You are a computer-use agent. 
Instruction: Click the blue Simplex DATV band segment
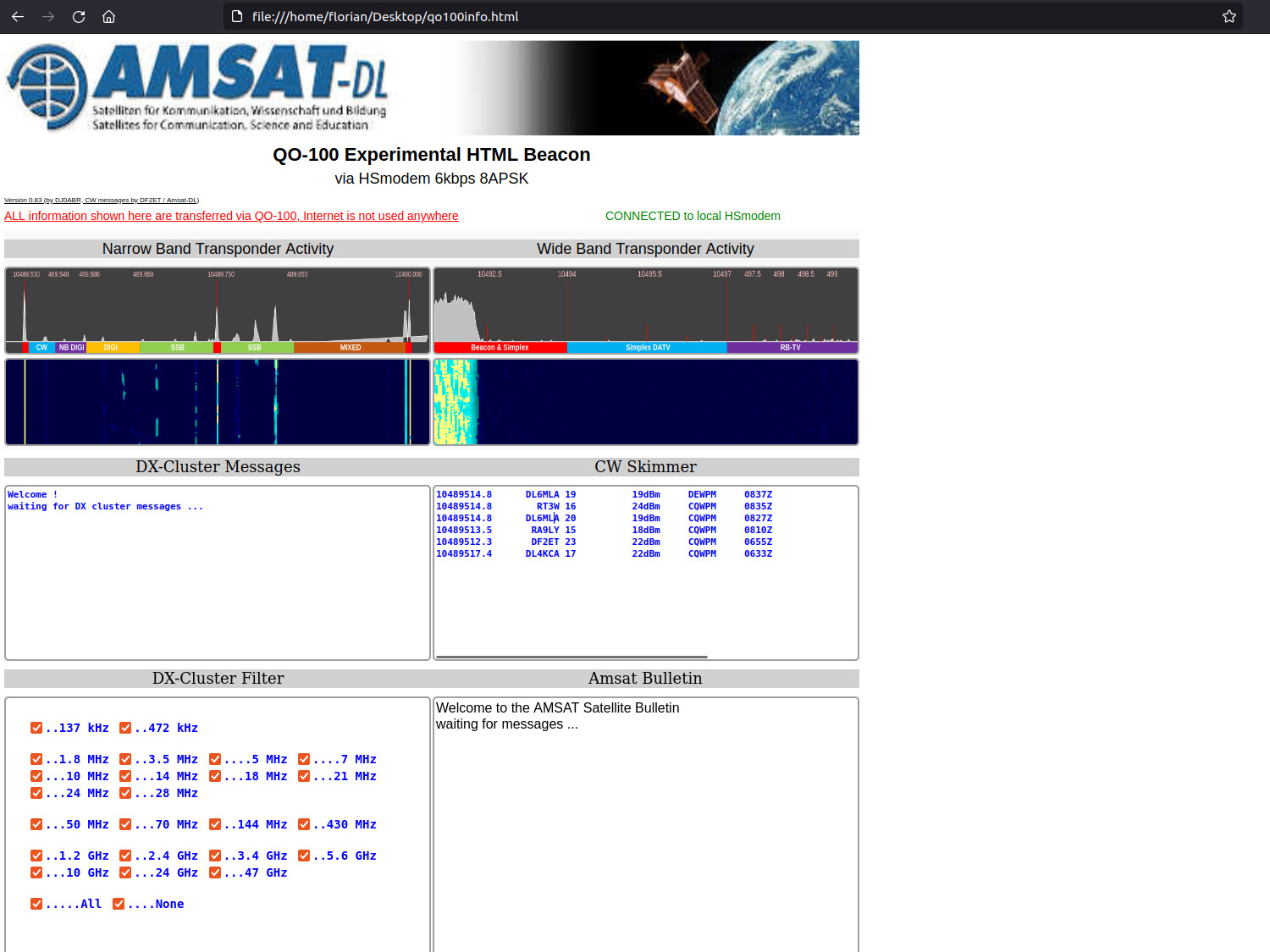click(648, 348)
